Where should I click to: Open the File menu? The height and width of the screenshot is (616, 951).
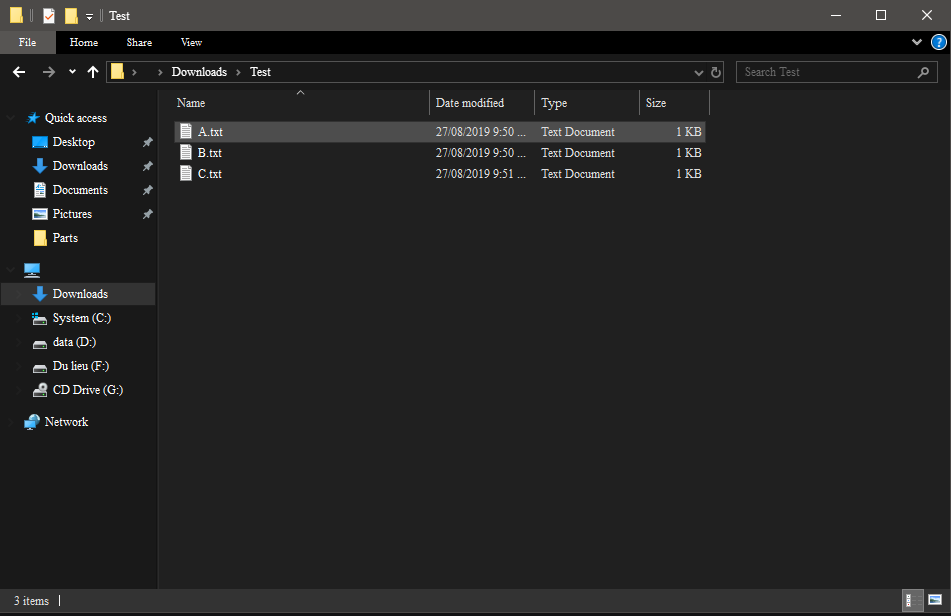coord(27,42)
